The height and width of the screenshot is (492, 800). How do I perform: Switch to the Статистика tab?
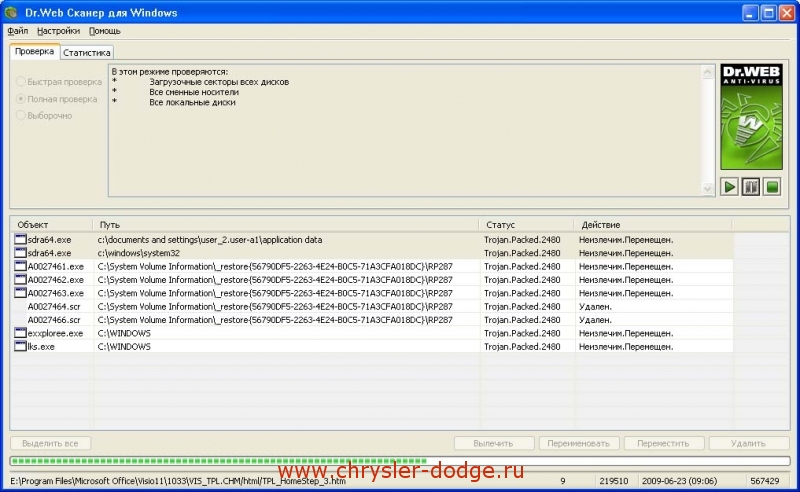(87, 53)
